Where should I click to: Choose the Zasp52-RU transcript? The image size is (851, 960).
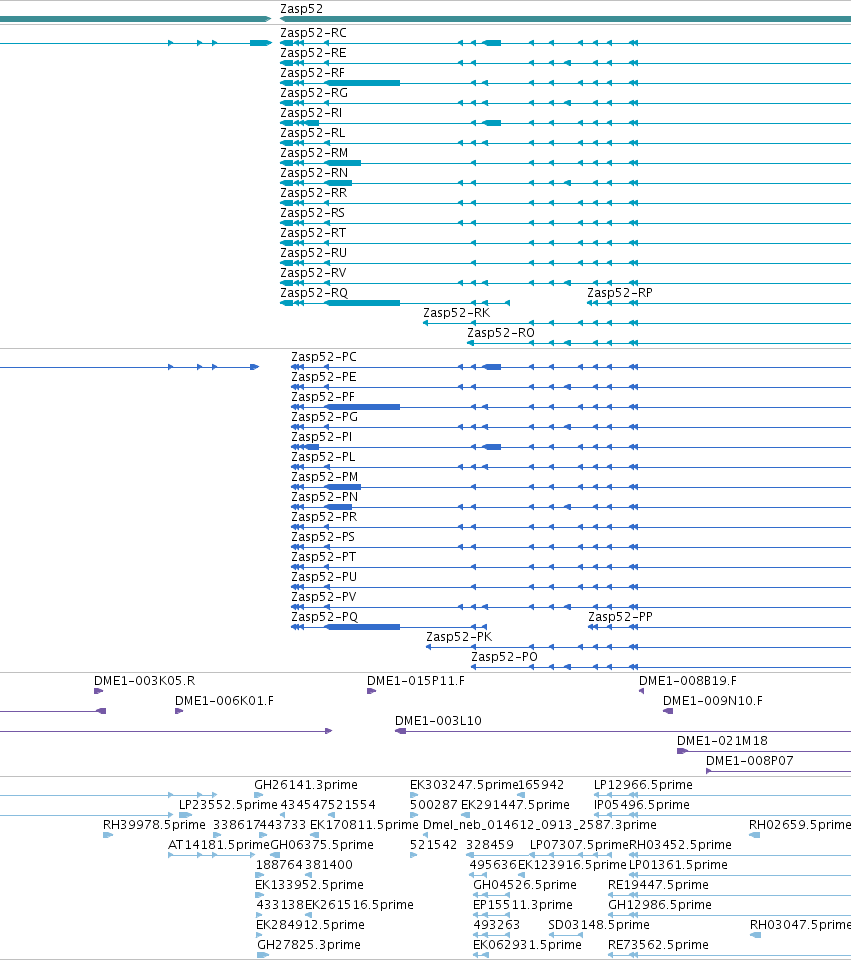(313, 253)
